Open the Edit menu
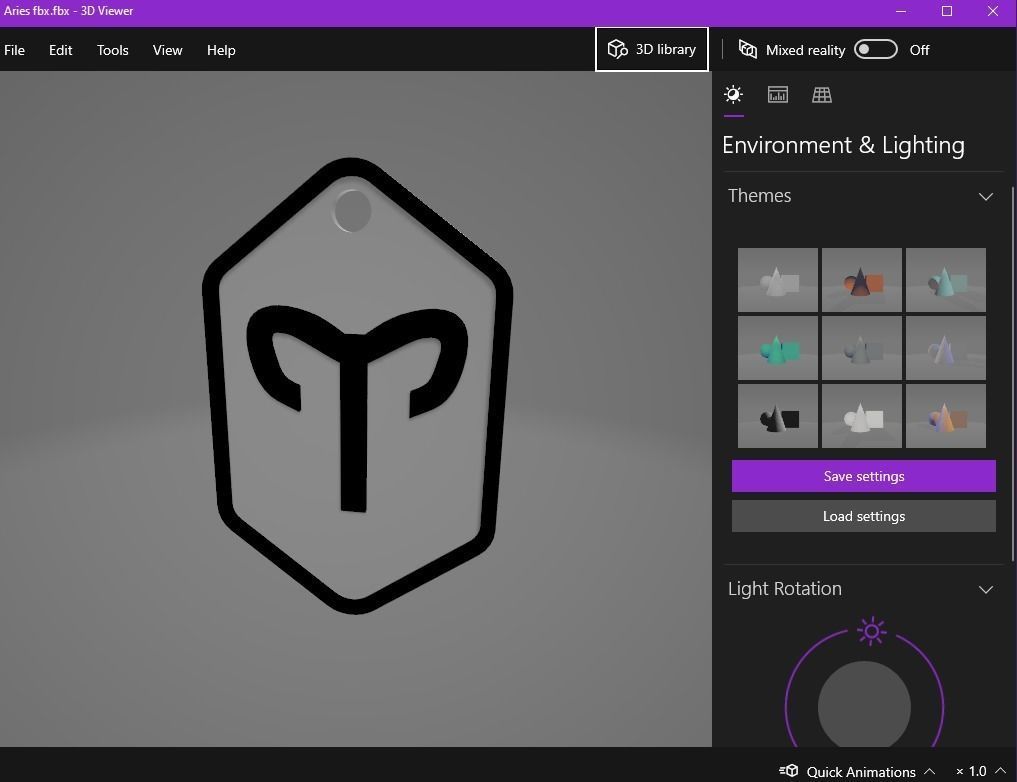 click(x=60, y=50)
